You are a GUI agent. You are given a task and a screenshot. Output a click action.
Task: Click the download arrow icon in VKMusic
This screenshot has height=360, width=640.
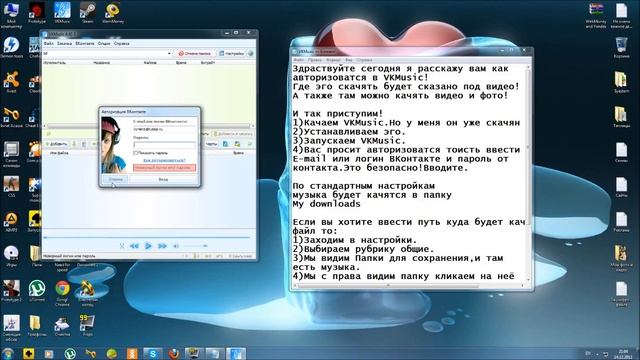coord(74,144)
